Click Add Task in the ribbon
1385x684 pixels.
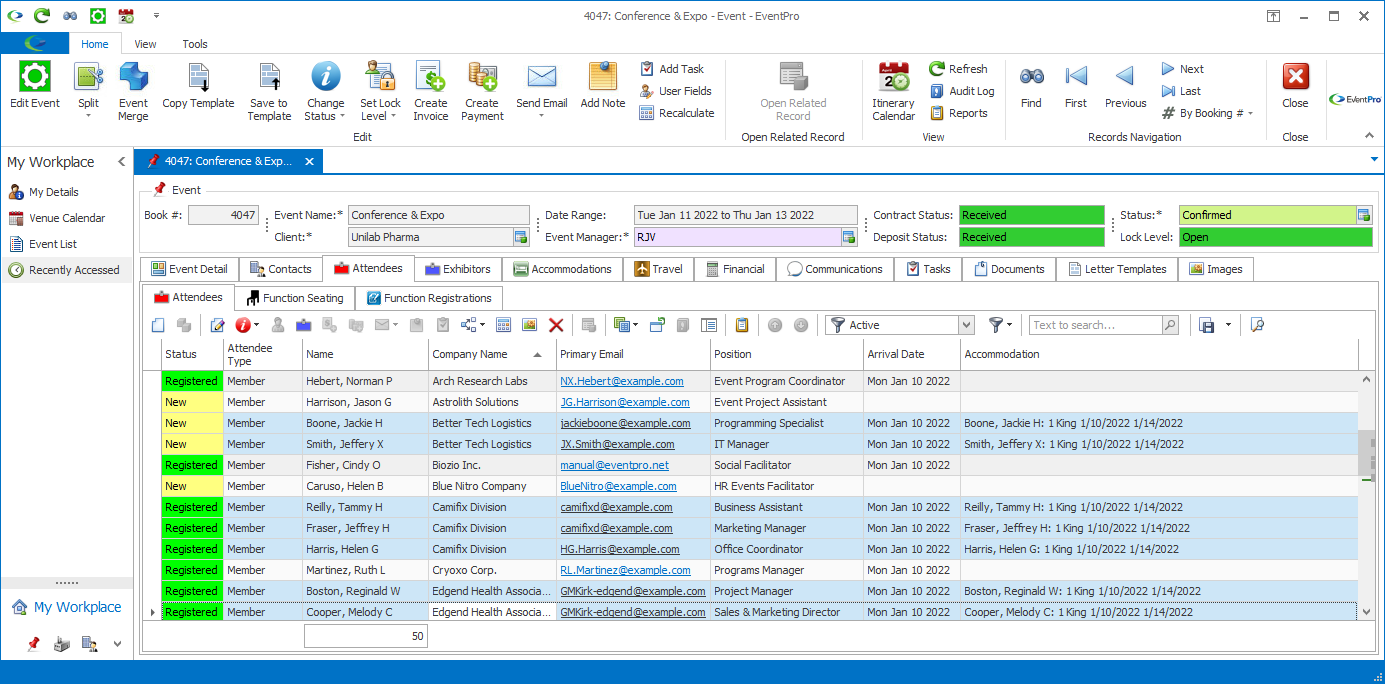coord(671,69)
